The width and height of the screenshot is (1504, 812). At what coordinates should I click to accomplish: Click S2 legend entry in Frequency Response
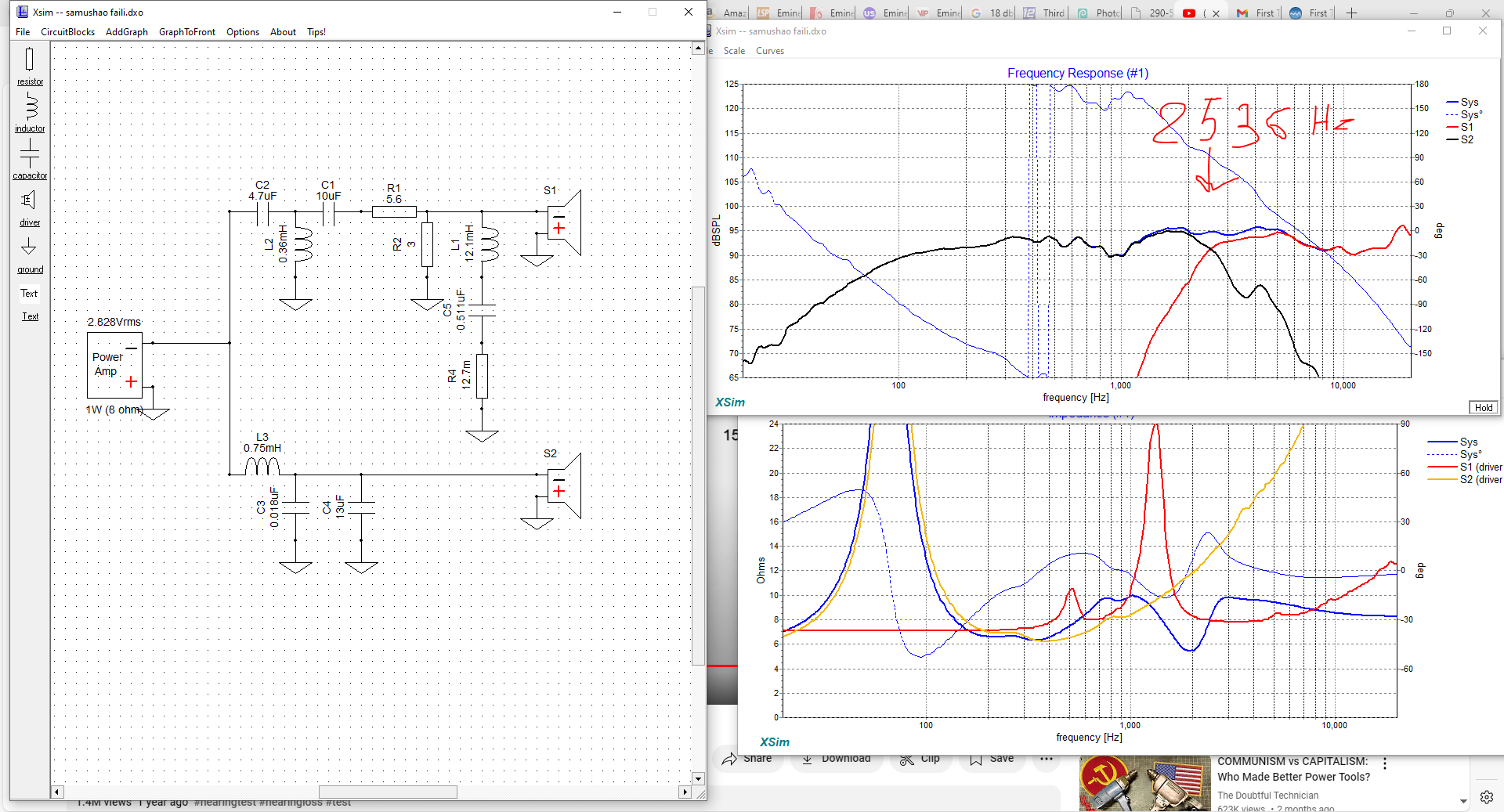[1460, 139]
